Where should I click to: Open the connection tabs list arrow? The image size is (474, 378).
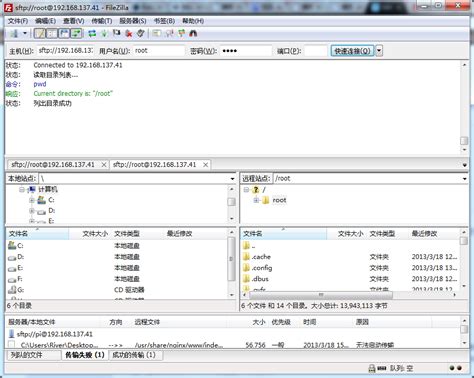[464, 165]
